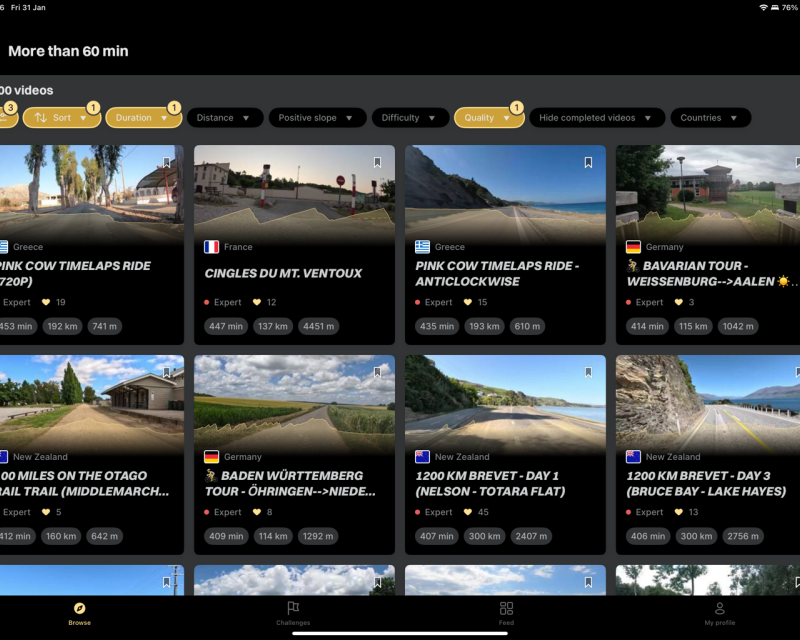Viewport: 800px width, 640px height.
Task: Open the Feed grid icon
Action: (x=506, y=608)
